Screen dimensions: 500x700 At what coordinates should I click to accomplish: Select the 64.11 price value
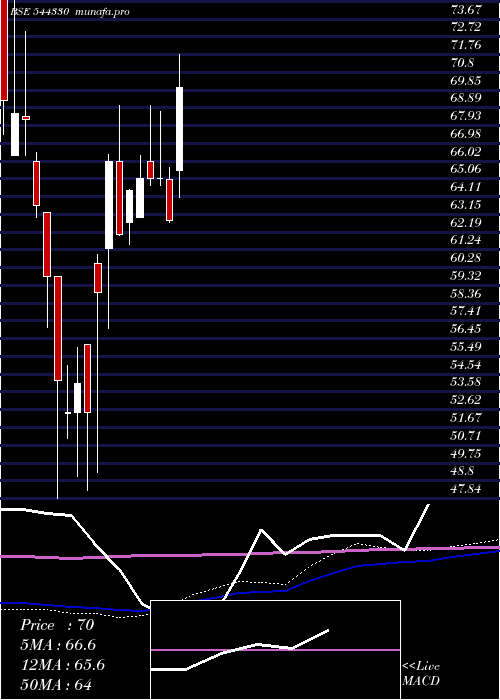466,187
